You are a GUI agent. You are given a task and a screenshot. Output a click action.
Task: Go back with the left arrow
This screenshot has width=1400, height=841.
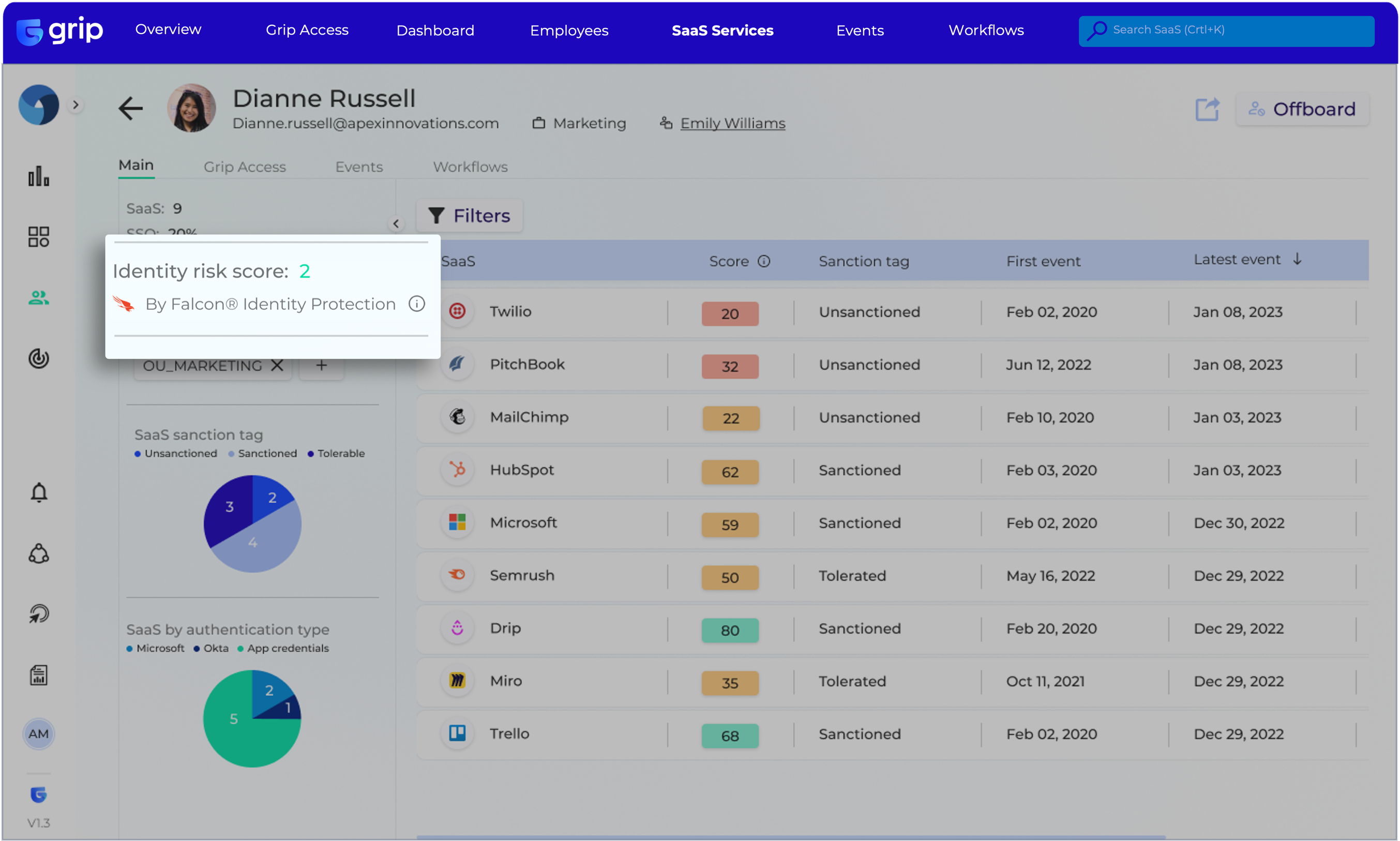point(130,108)
